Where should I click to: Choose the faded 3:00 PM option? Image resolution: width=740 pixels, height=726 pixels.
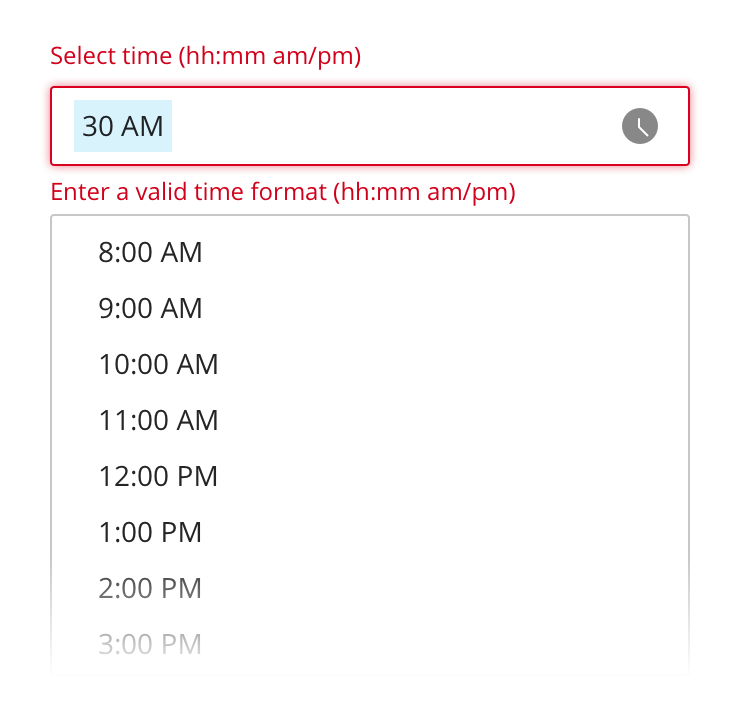[150, 644]
